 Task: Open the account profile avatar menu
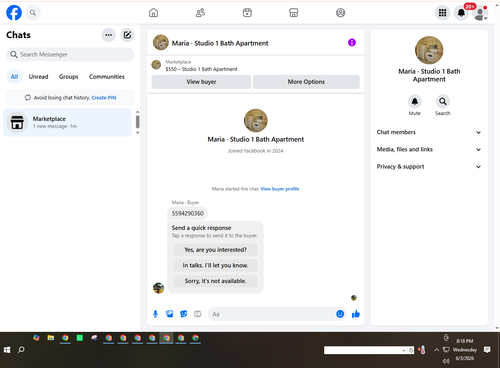(480, 13)
